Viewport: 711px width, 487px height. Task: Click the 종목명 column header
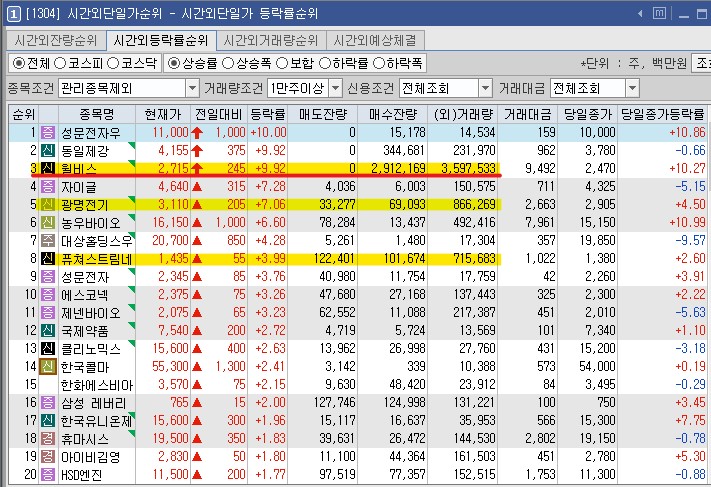pyautogui.click(x=97, y=114)
